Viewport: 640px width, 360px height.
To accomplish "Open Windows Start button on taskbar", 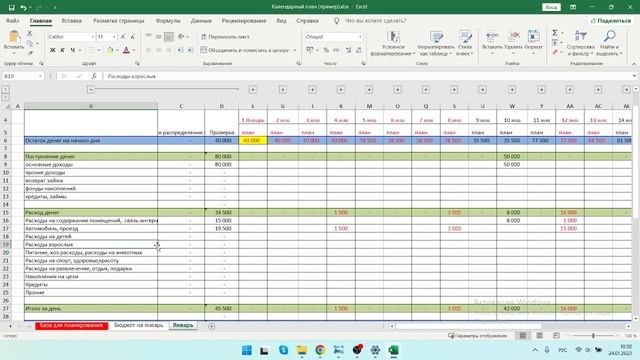I will [x=247, y=350].
